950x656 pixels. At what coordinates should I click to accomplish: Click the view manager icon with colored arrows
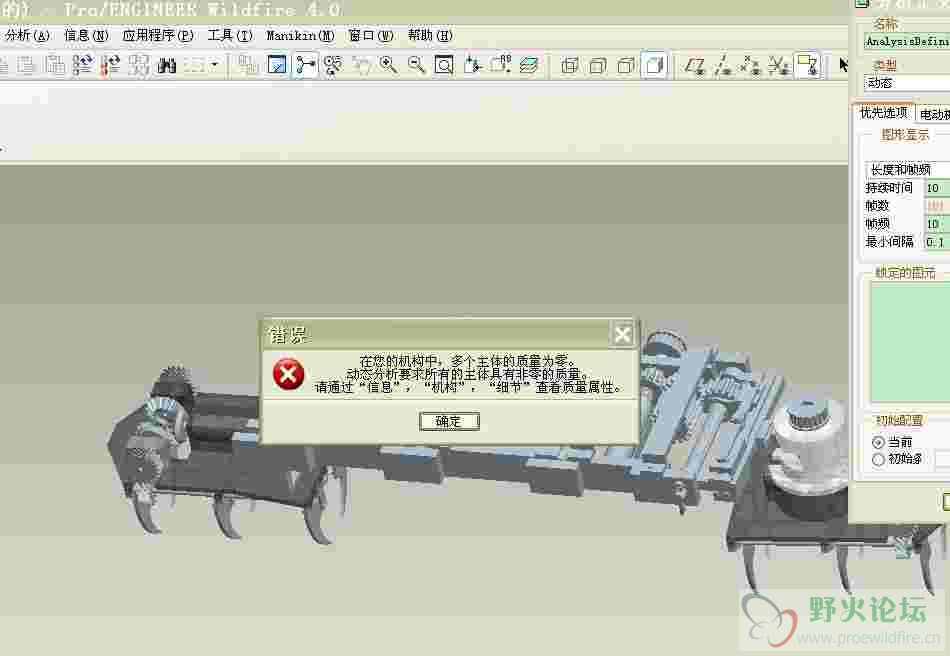click(x=83, y=65)
